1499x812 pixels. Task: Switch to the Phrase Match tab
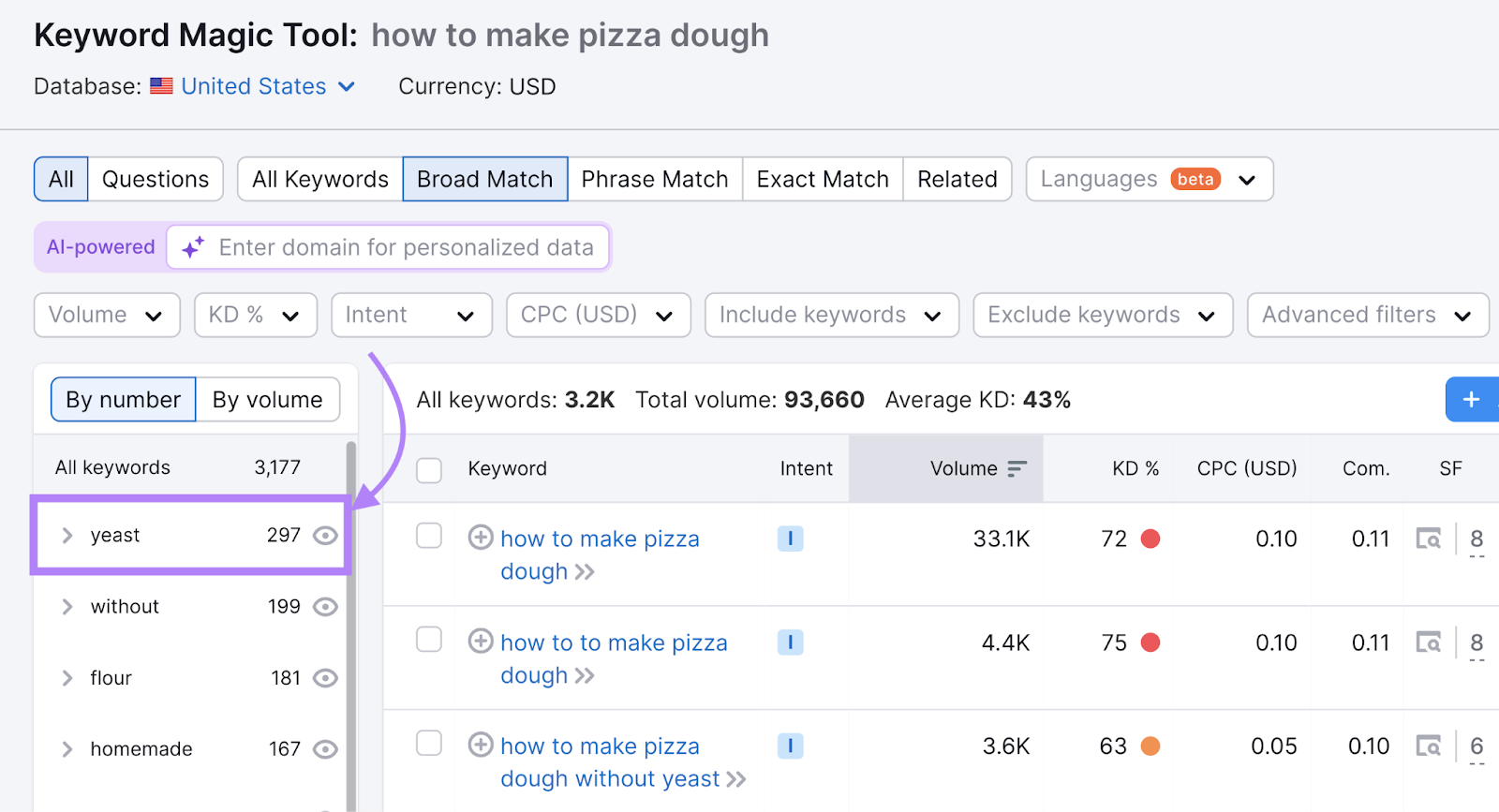tap(654, 179)
